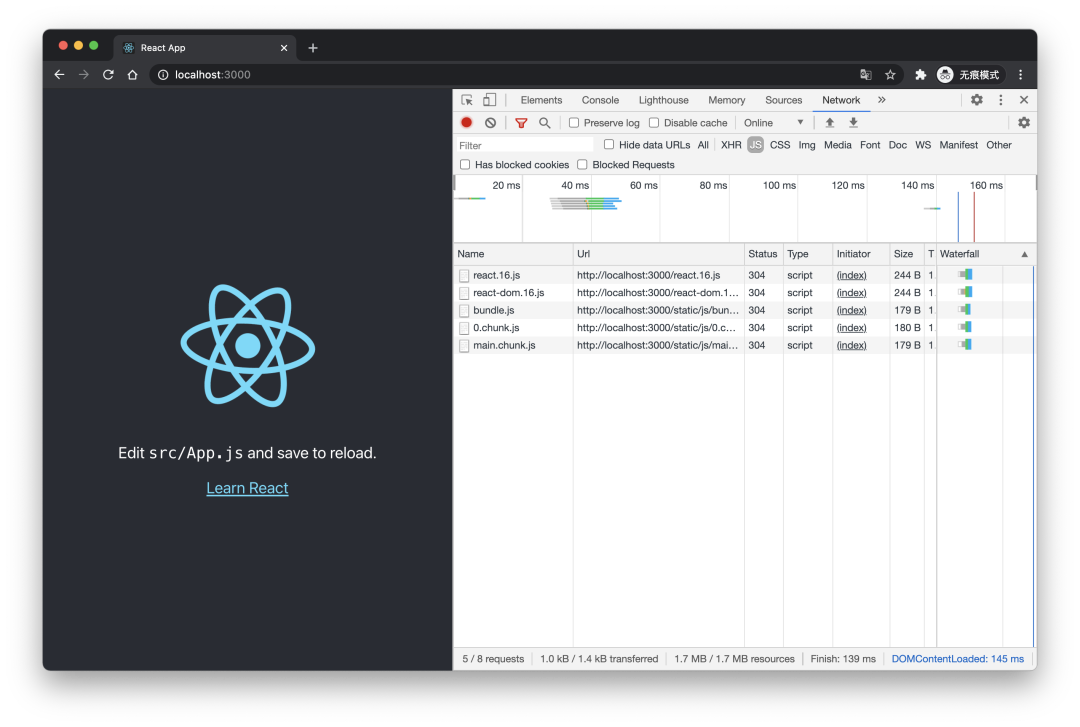Filter requests by Other

click(x=999, y=145)
